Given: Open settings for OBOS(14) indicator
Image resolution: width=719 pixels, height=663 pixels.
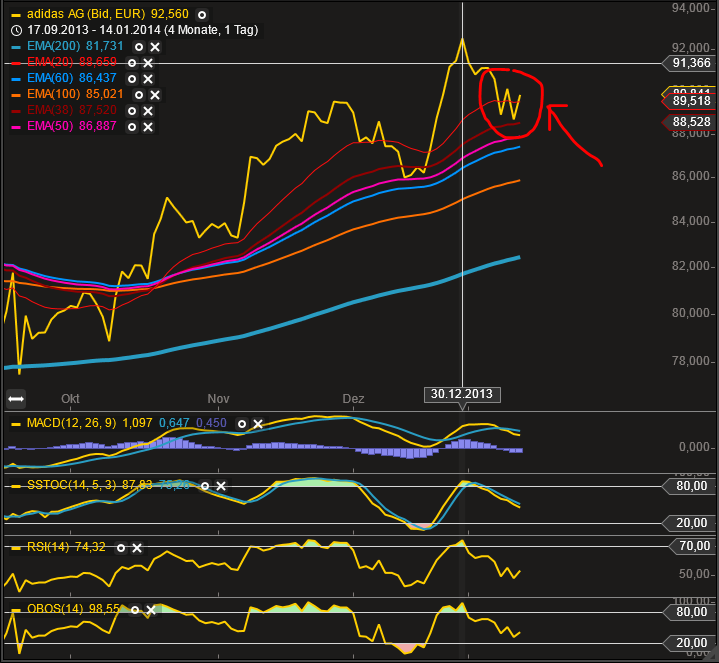Looking at the screenshot, I should pyautogui.click(x=135, y=609).
